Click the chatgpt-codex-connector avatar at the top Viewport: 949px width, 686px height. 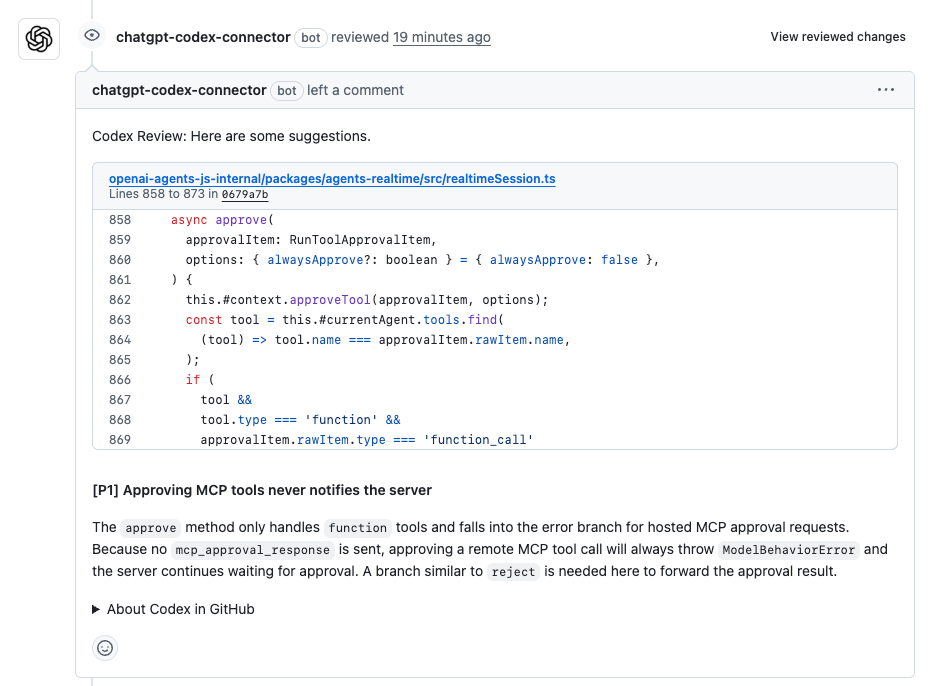tap(38, 37)
